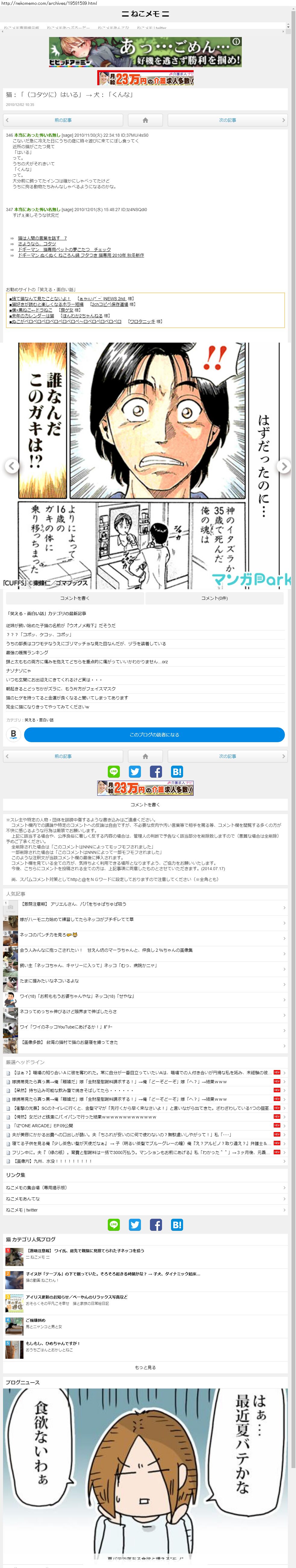
Task: Show next slide in manga ad carousel
Action: pyautogui.click(x=283, y=466)
